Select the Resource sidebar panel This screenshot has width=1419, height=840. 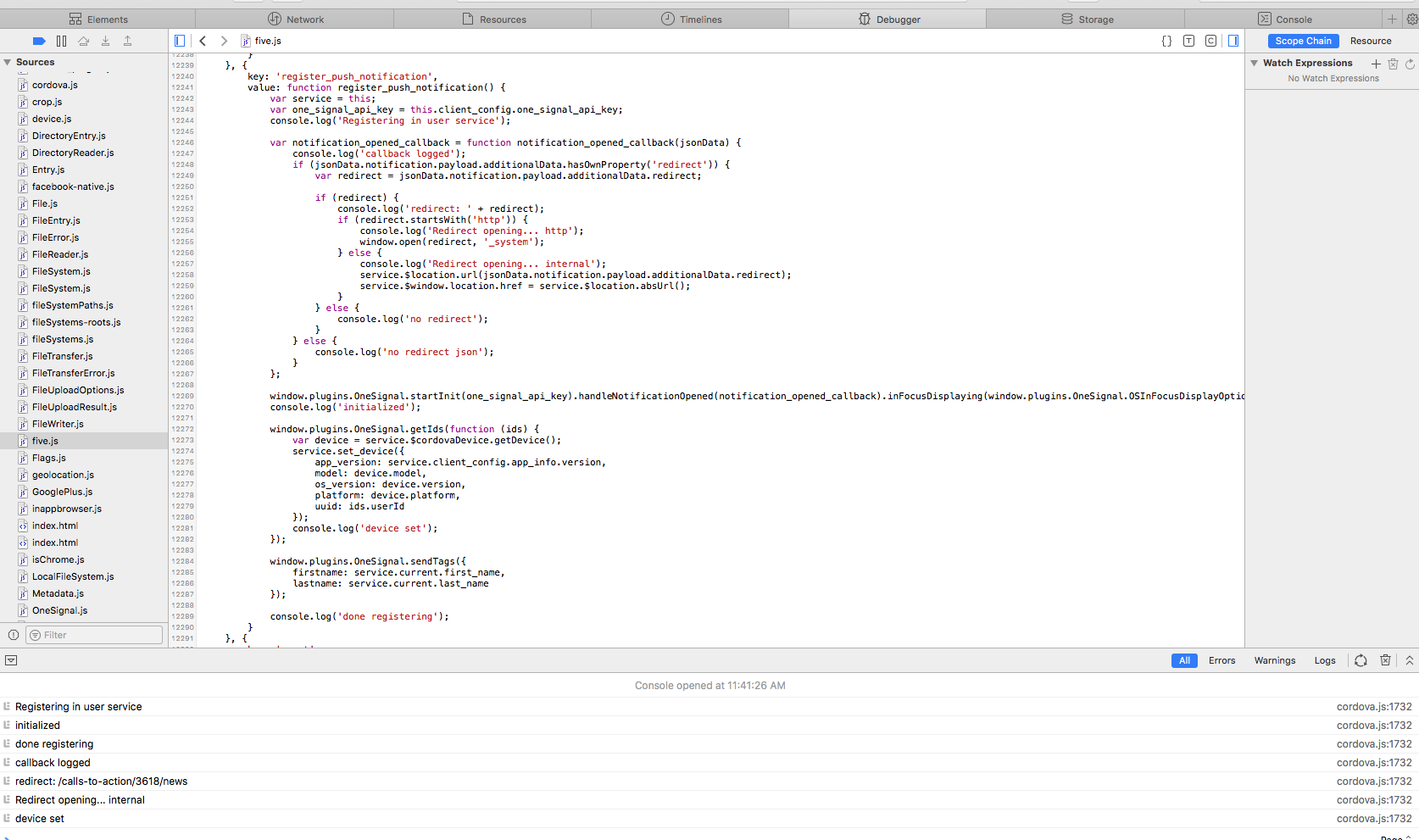coord(1371,41)
